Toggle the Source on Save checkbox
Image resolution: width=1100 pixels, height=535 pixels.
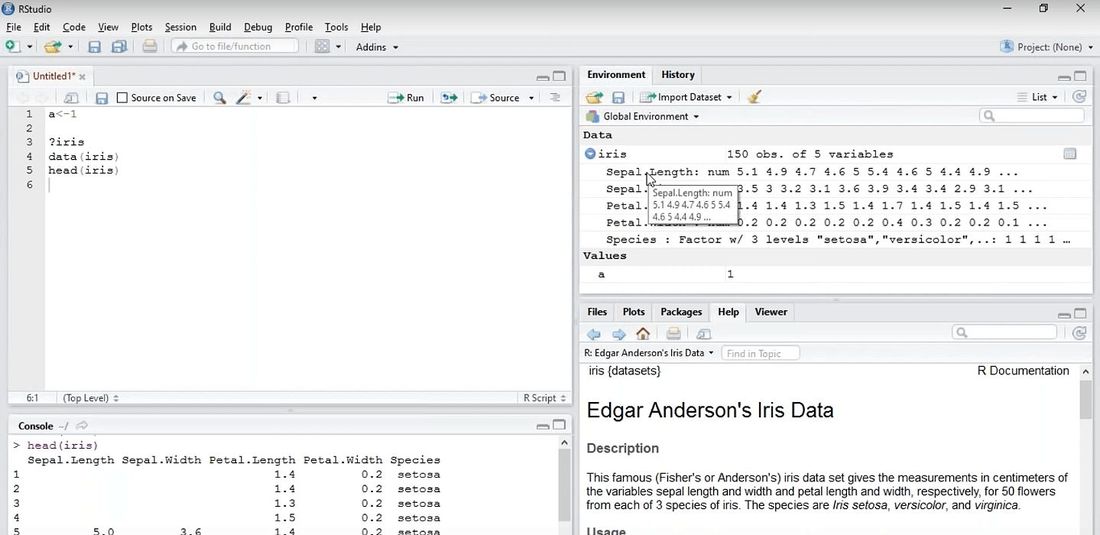tap(122, 97)
